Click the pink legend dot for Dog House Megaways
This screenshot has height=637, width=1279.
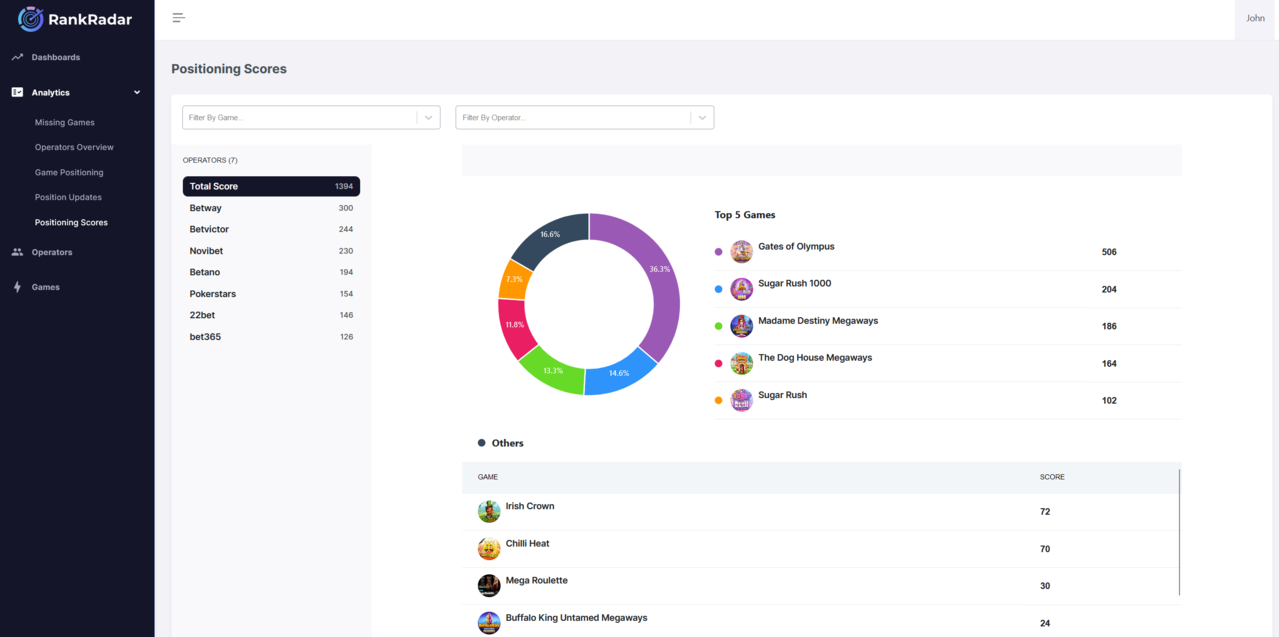[x=718, y=363]
